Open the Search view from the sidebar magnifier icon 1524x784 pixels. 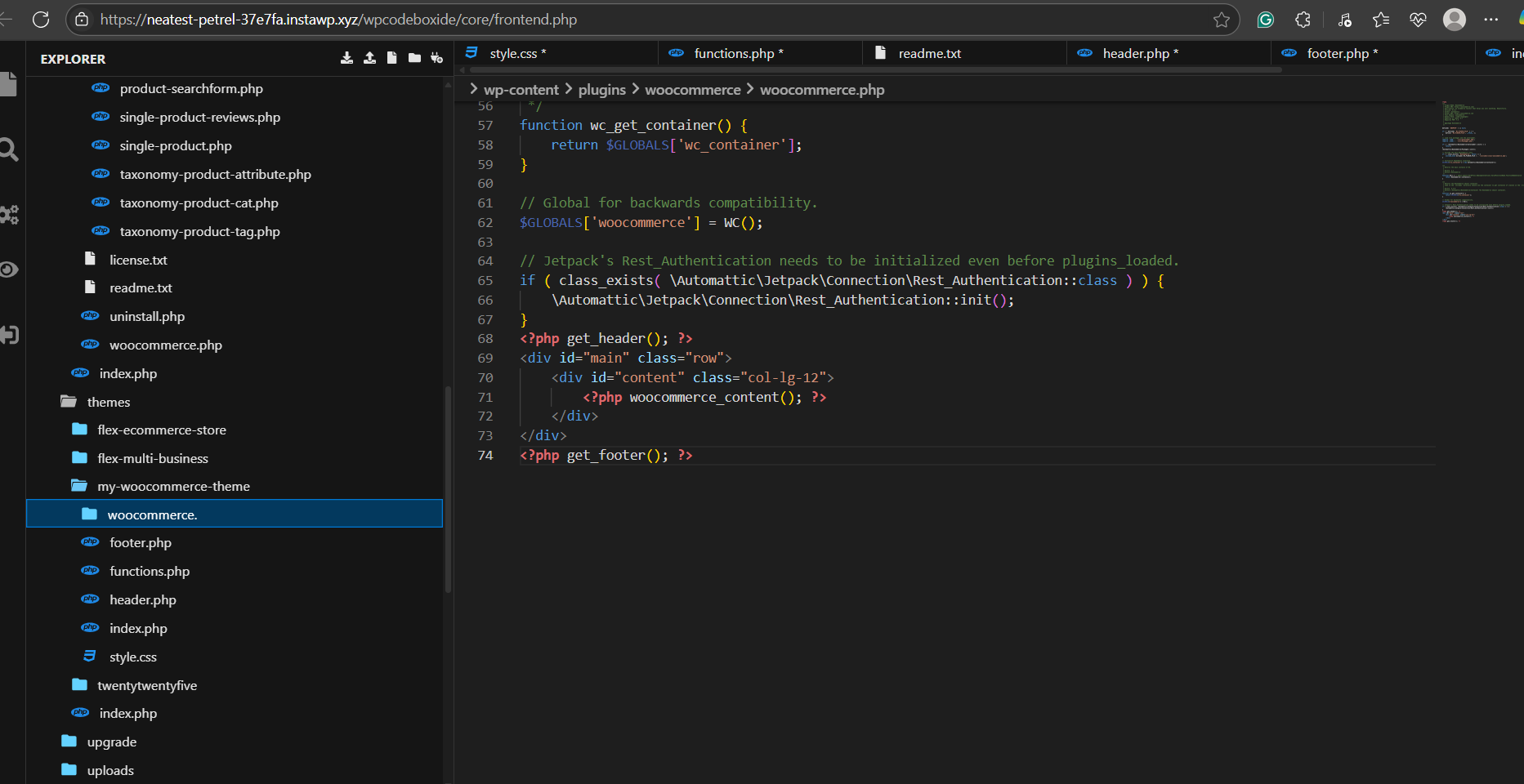click(x=8, y=149)
